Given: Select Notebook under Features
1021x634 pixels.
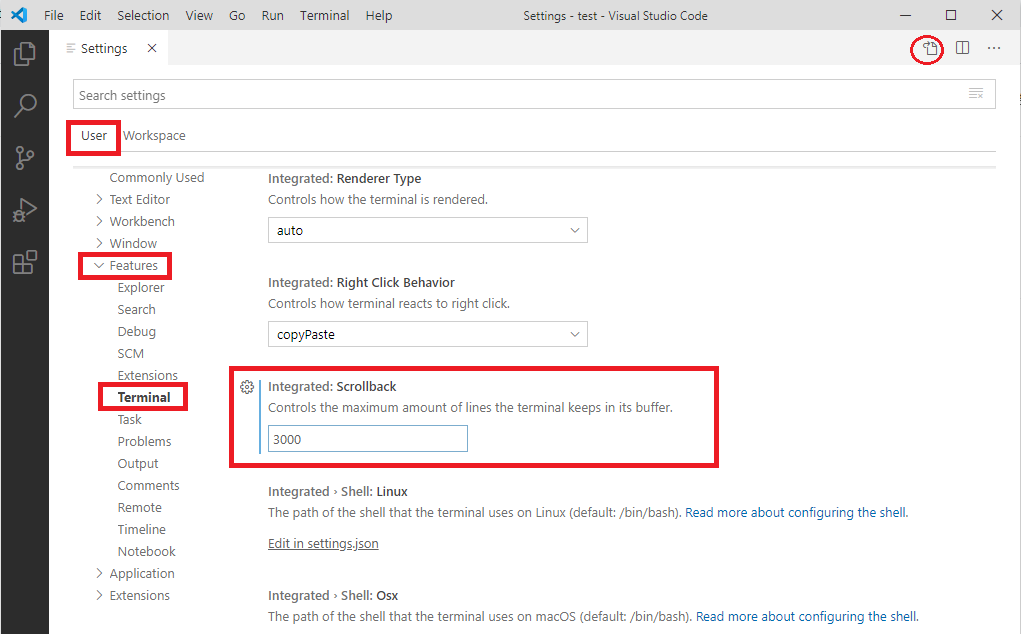Looking at the screenshot, I should tap(147, 551).
